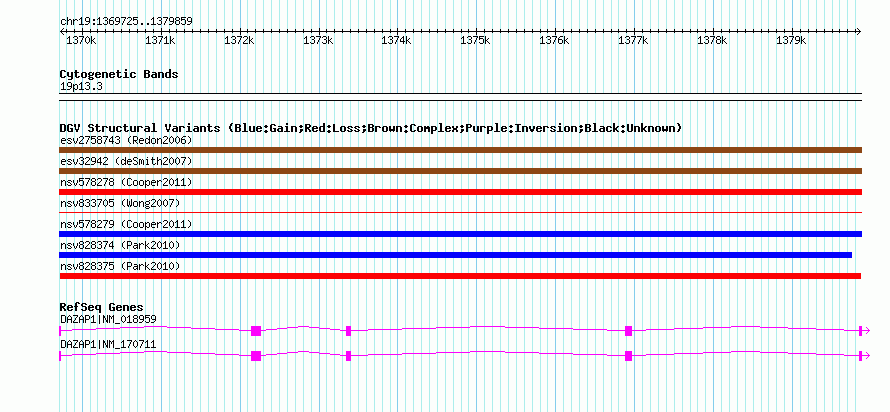890x412 pixels.
Task: Select the NM_018959 exon near 1373.4k
Action: click(349, 331)
